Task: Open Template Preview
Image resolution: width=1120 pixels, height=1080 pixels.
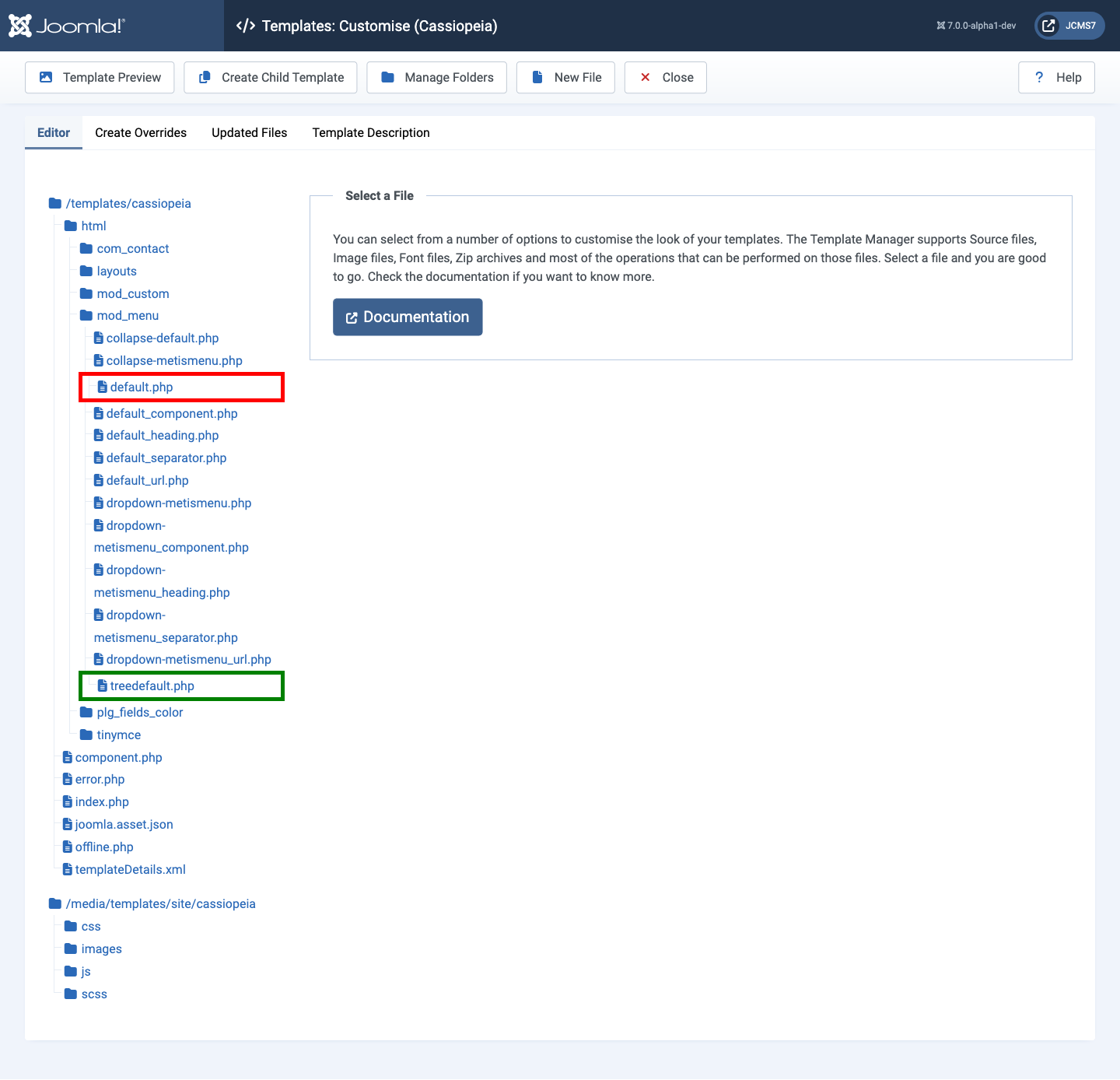Action: (x=100, y=78)
